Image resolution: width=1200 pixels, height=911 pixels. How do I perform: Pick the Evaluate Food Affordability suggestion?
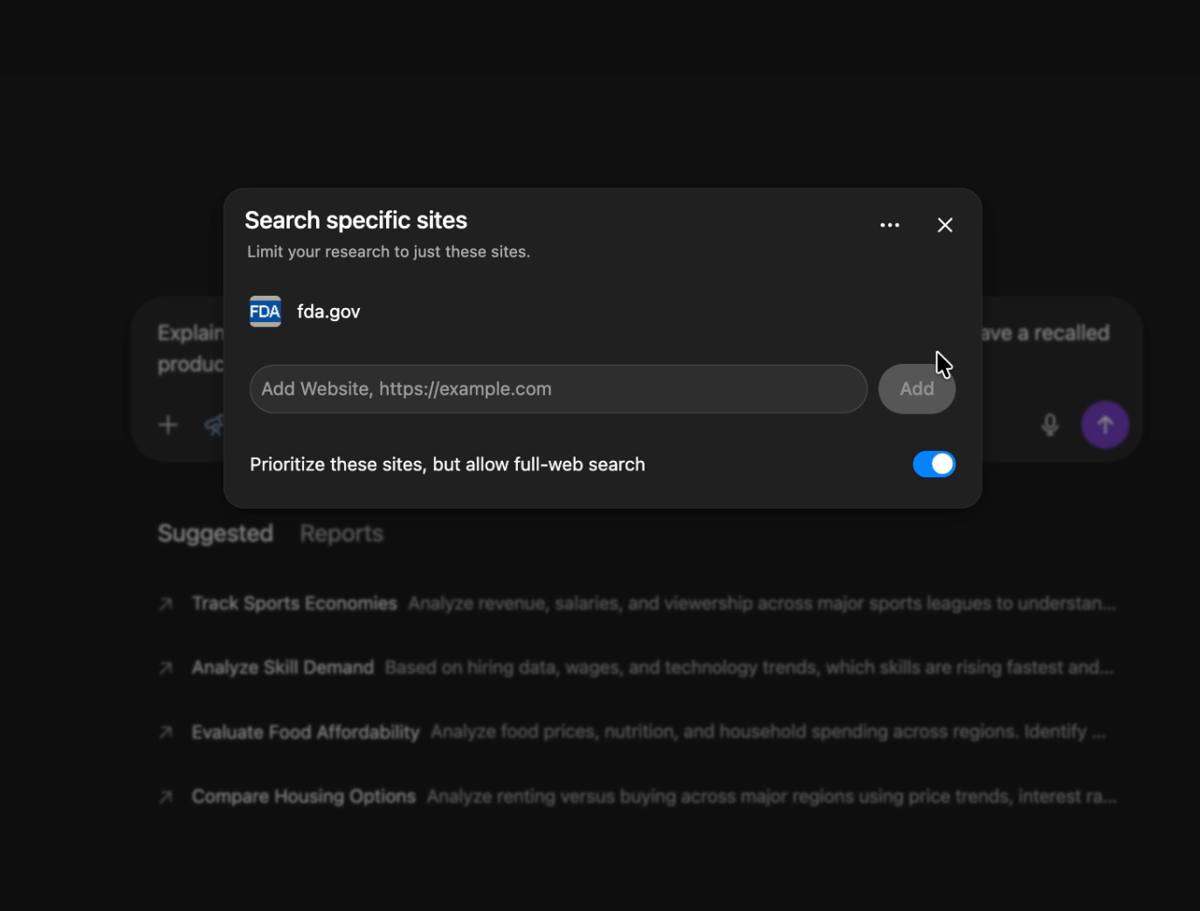pos(305,732)
